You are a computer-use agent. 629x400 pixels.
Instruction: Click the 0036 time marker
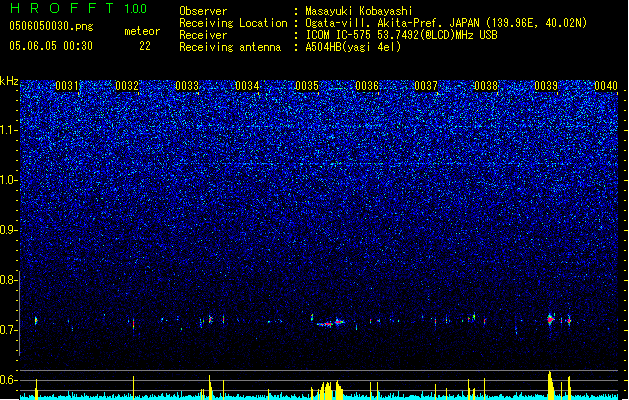pyautogui.click(x=367, y=86)
